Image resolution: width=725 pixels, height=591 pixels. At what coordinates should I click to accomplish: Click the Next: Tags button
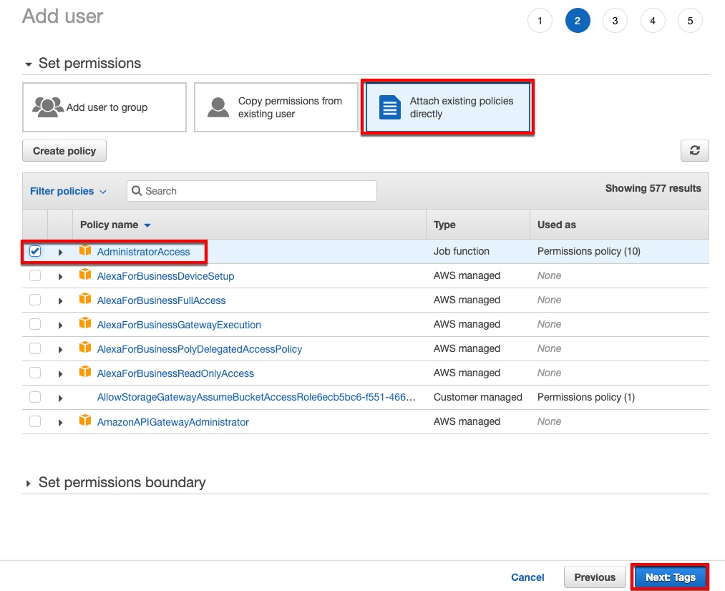[670, 577]
